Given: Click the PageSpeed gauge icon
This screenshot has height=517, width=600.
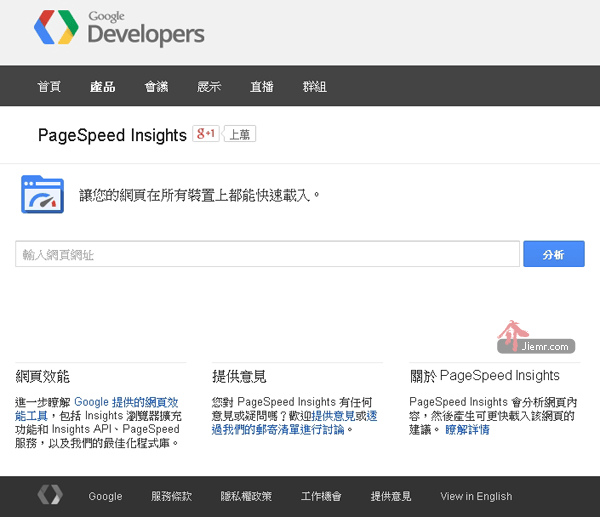Looking at the screenshot, I should click(x=42, y=194).
